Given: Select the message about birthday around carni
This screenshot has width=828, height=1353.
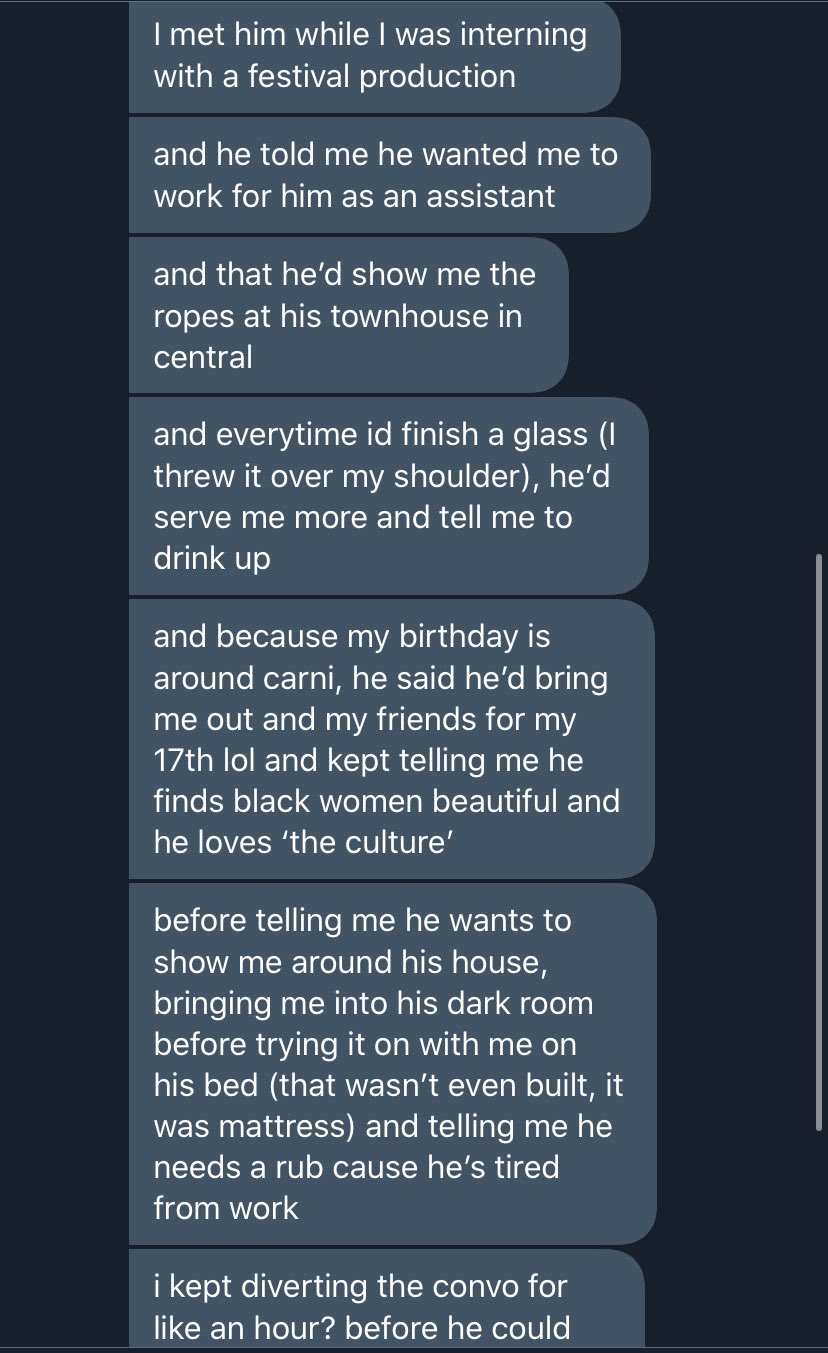Looking at the screenshot, I should click(391, 739).
